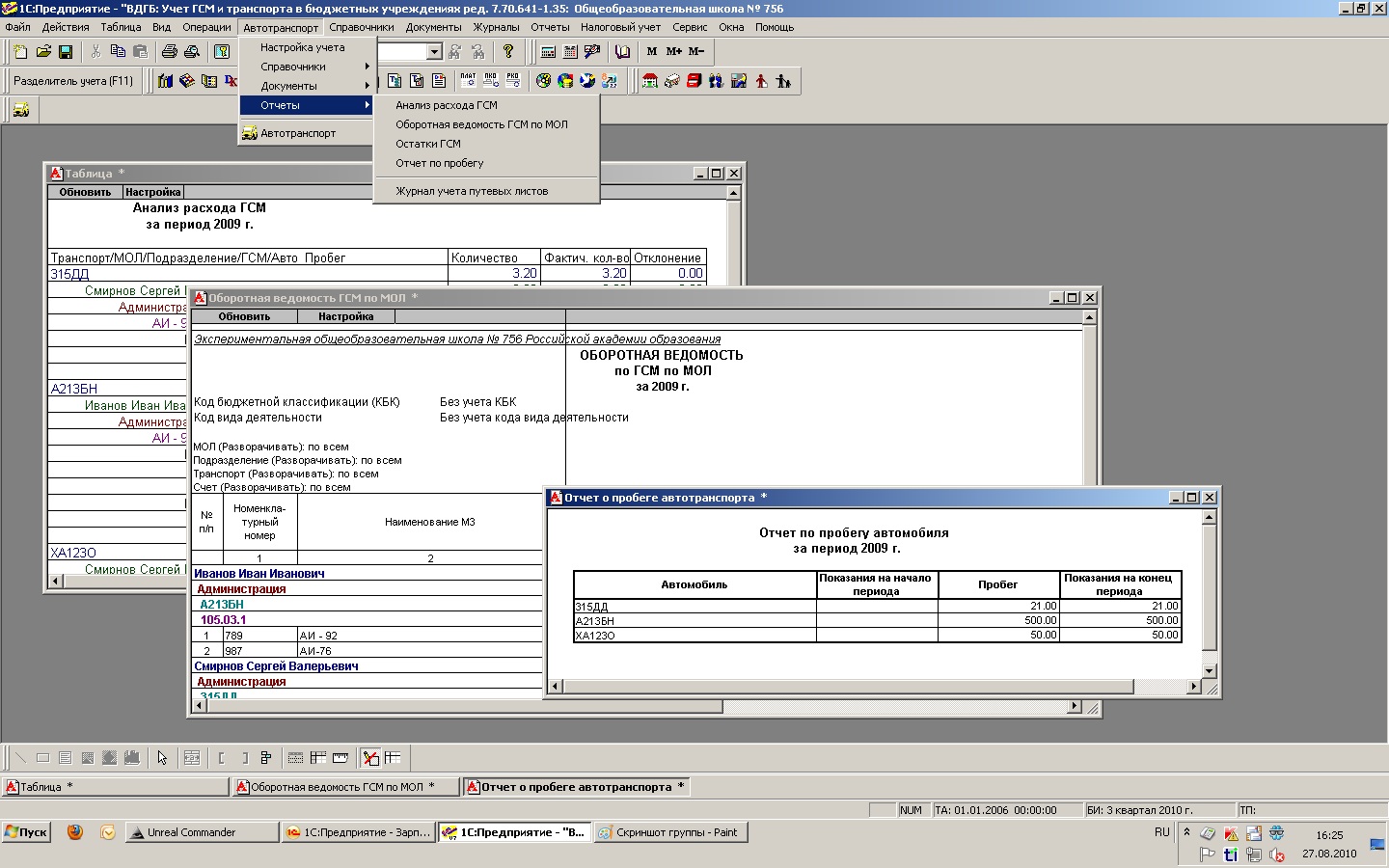Open the toolbar combo box dropdown arrow
The image size is (1389, 868).
click(x=434, y=52)
